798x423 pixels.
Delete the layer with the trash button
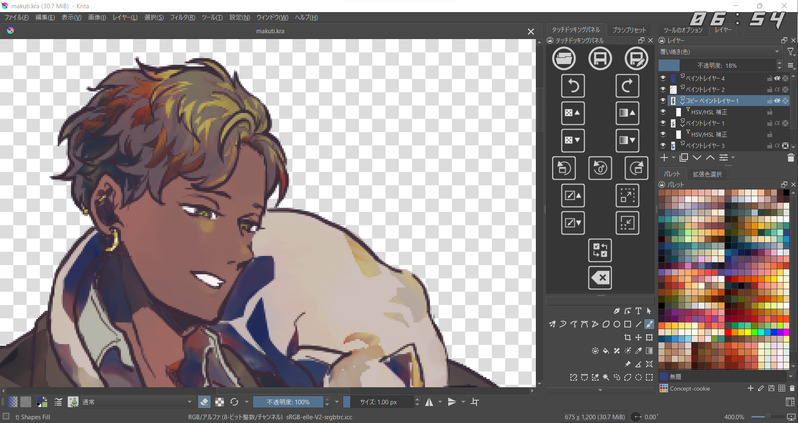click(790, 158)
